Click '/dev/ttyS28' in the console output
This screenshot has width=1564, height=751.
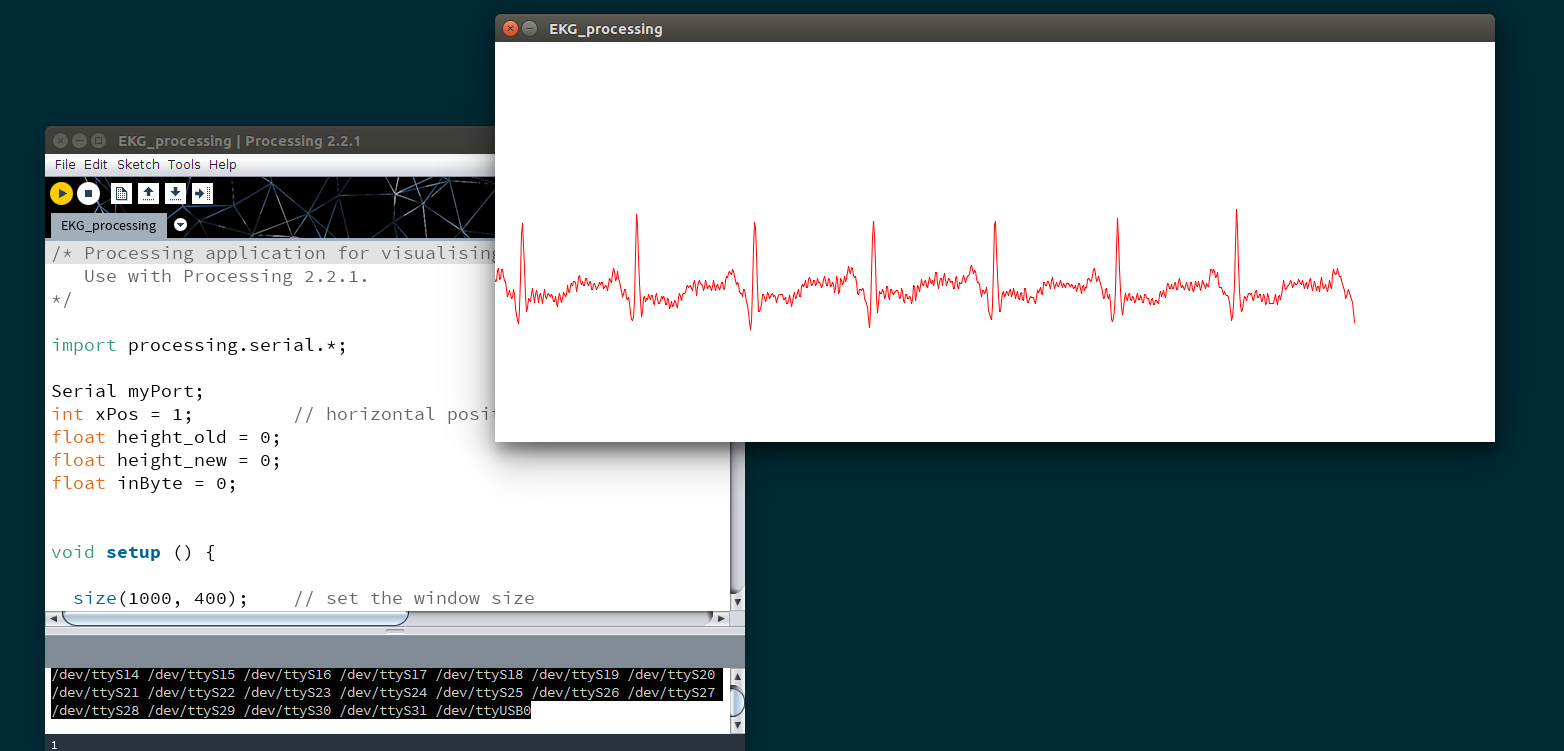(x=95, y=711)
